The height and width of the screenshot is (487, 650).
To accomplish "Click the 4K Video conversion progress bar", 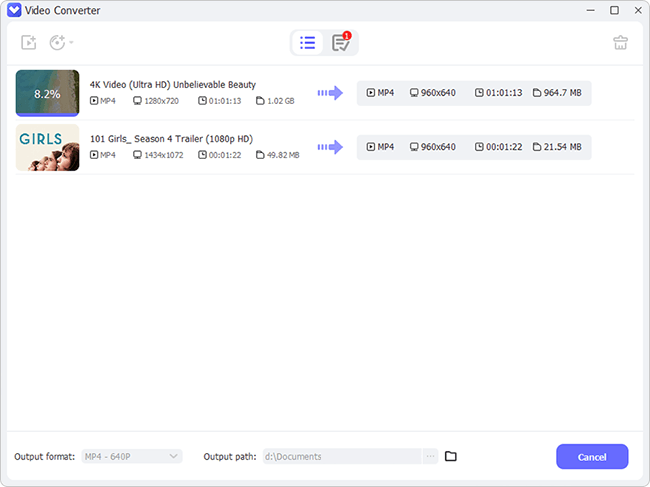I will click(47, 115).
